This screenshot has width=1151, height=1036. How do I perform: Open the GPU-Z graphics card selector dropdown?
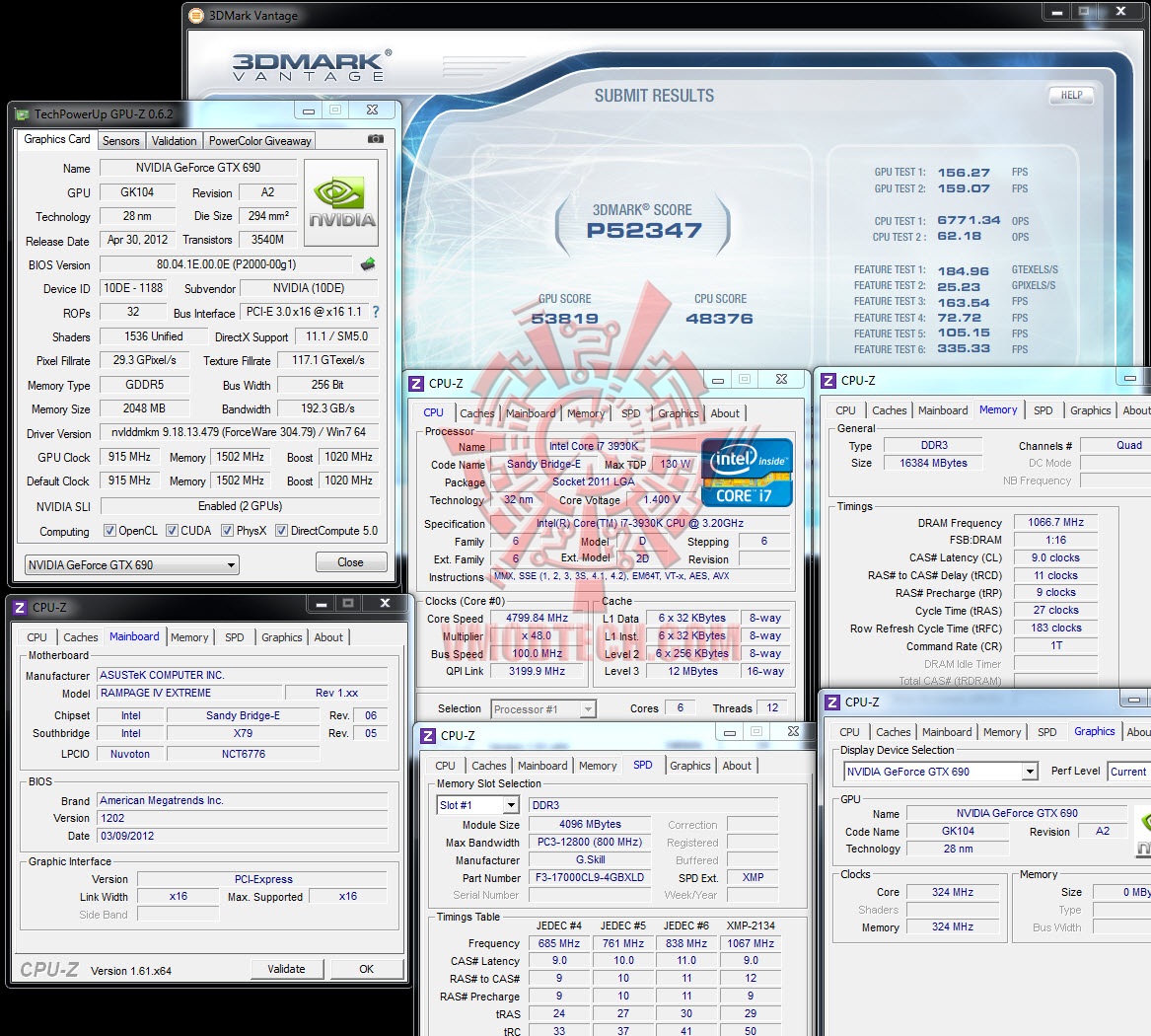click(x=132, y=564)
